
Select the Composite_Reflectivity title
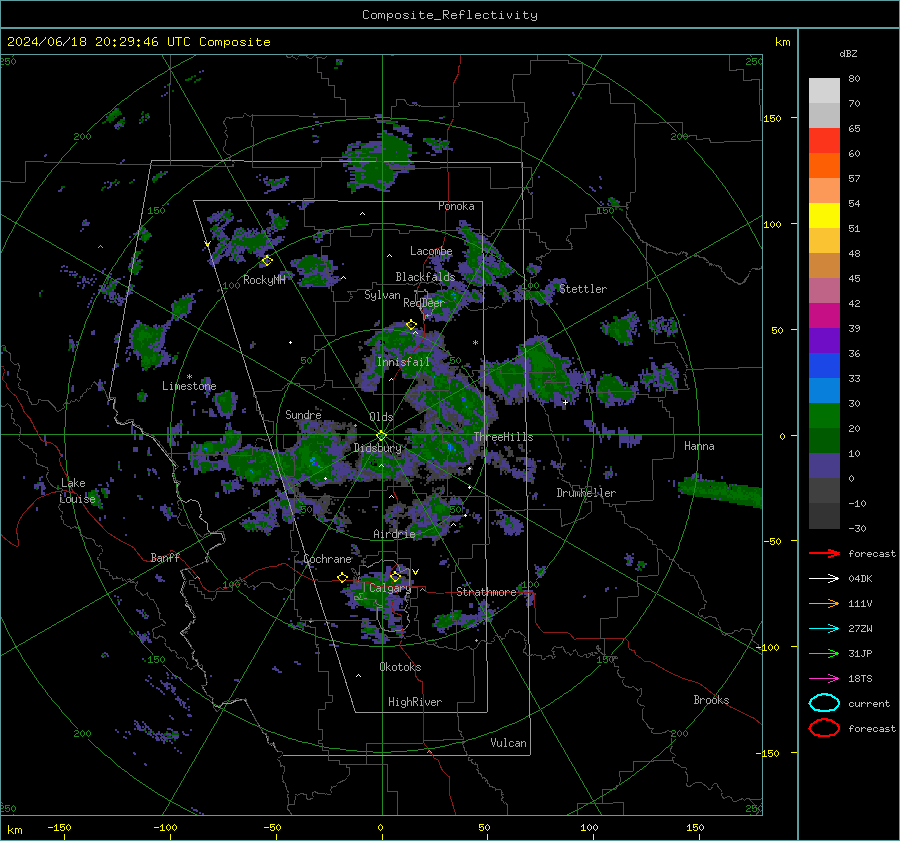[450, 15]
